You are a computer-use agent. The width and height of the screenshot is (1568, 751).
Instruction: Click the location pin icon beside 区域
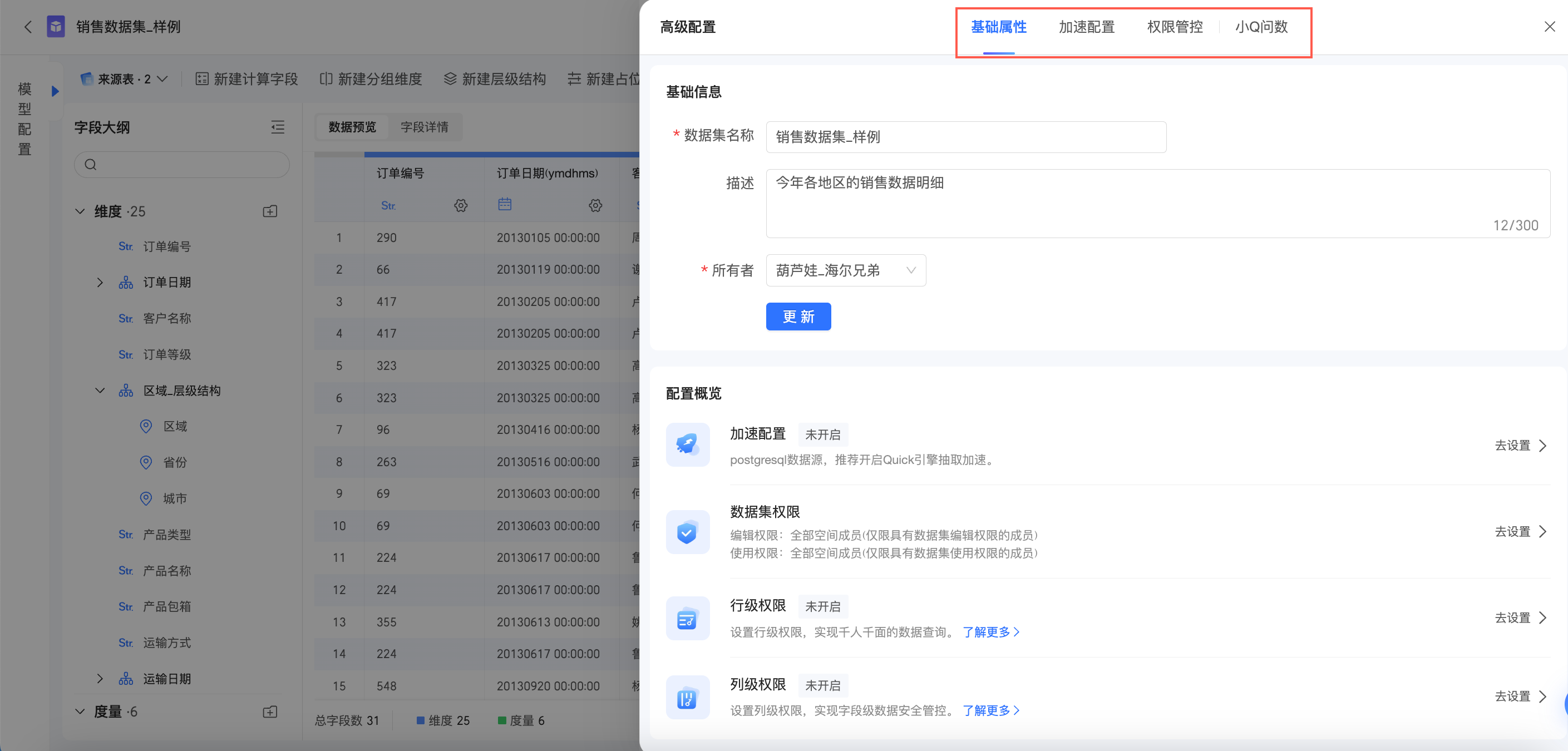(146, 426)
